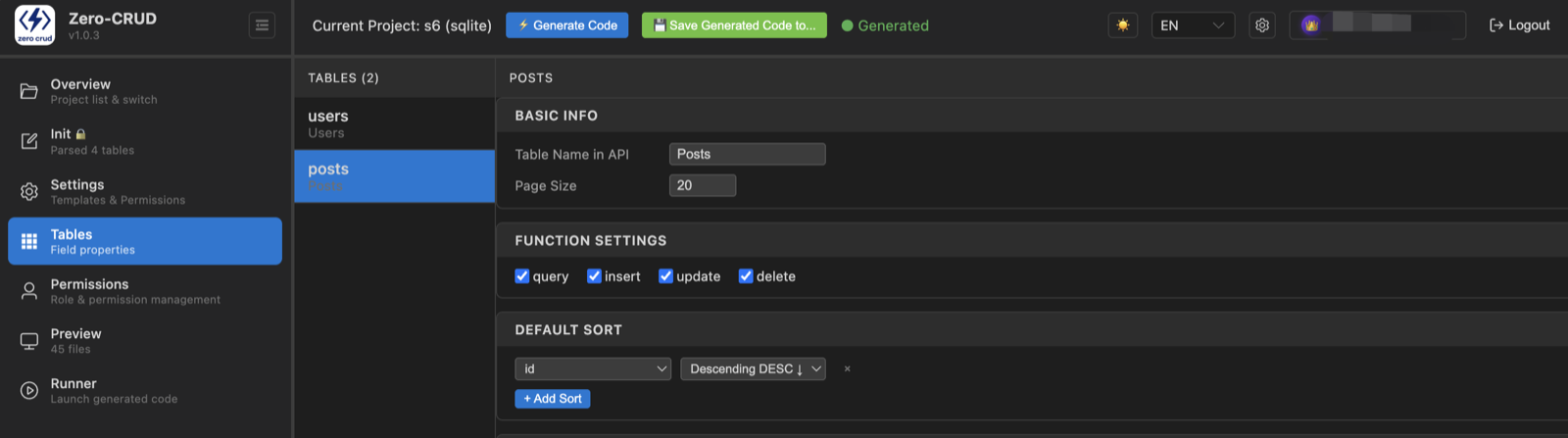Select the posts table
Image resolution: width=1568 pixels, height=438 pixels.
(x=394, y=176)
